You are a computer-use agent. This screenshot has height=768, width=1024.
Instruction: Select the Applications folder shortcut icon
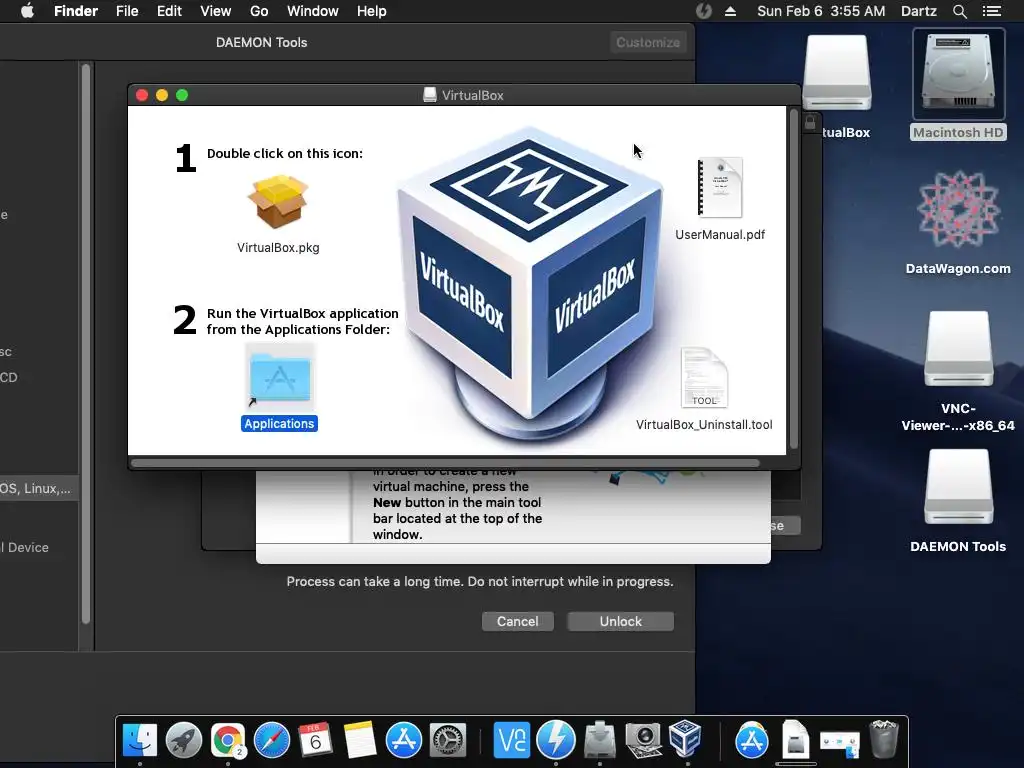click(280, 378)
